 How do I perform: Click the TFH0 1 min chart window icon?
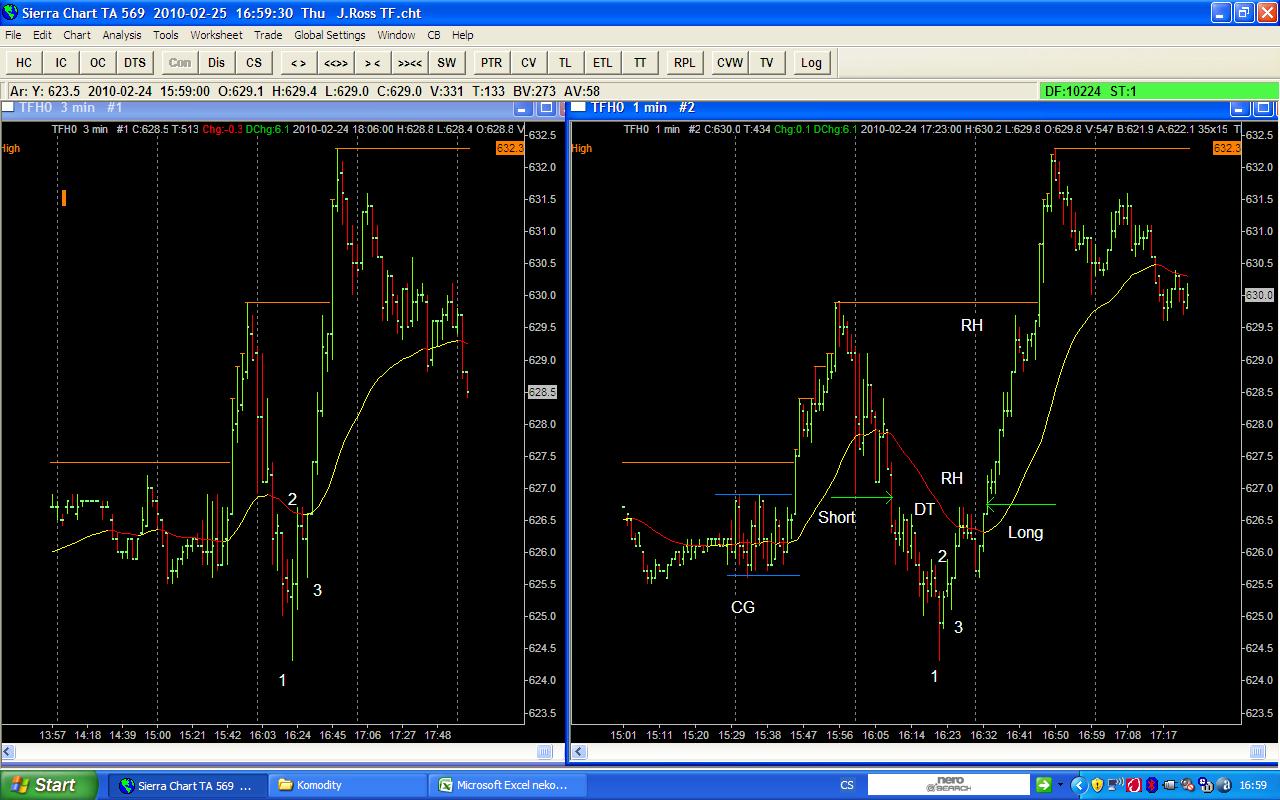point(580,107)
